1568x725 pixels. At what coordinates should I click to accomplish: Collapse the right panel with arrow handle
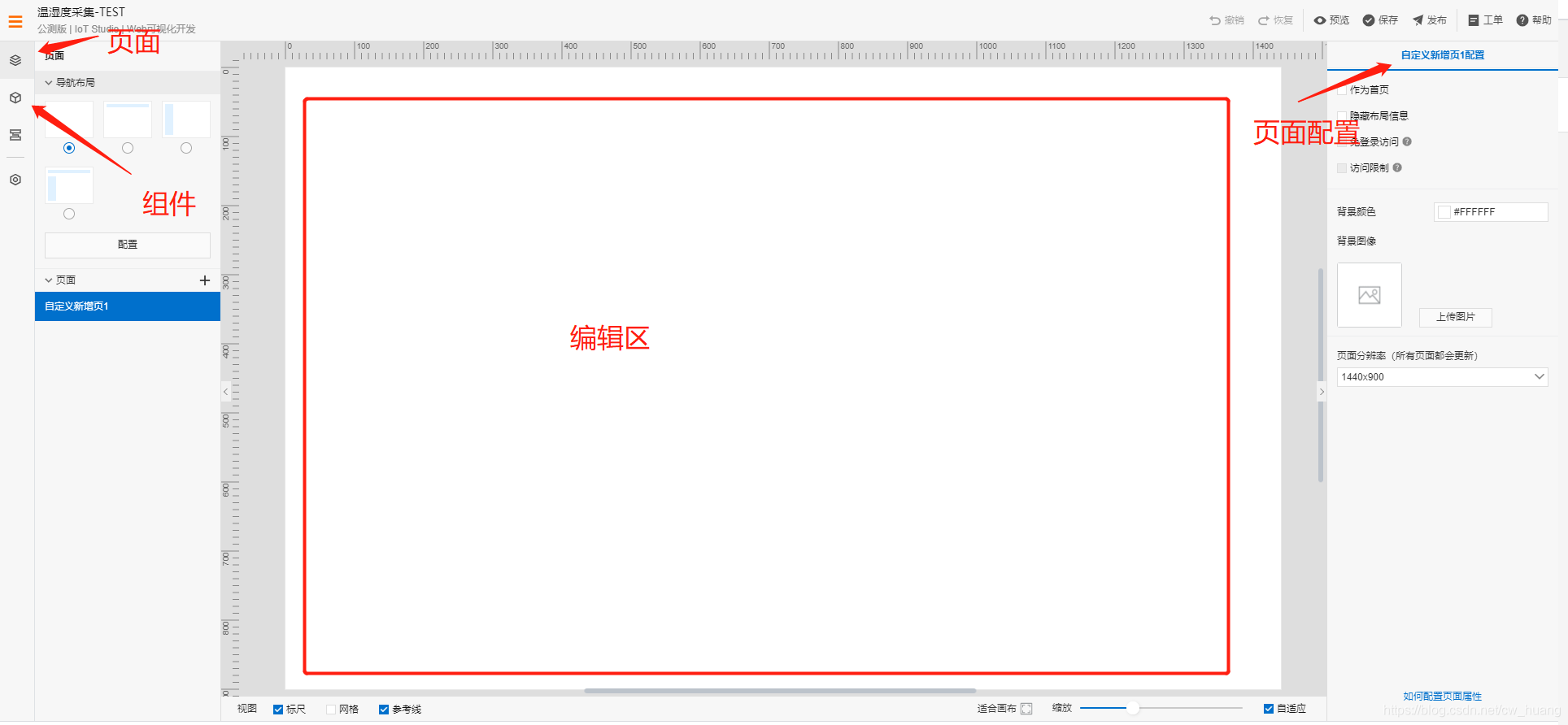point(1322,392)
